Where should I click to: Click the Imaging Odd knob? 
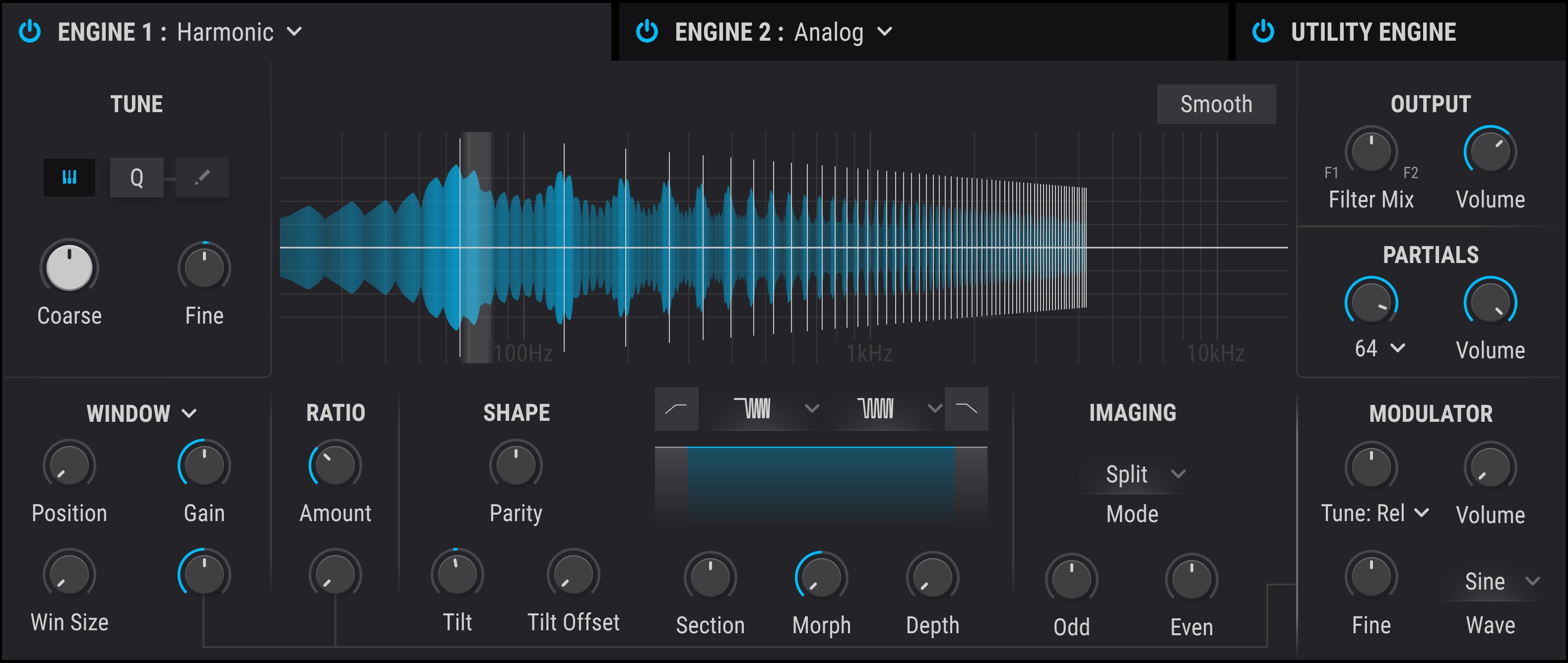1071,579
